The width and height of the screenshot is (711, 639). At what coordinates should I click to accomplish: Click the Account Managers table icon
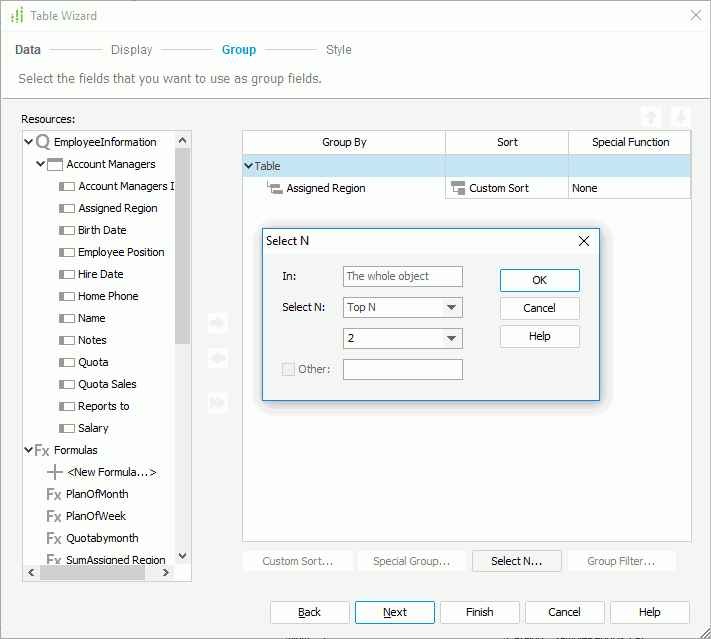(55, 164)
